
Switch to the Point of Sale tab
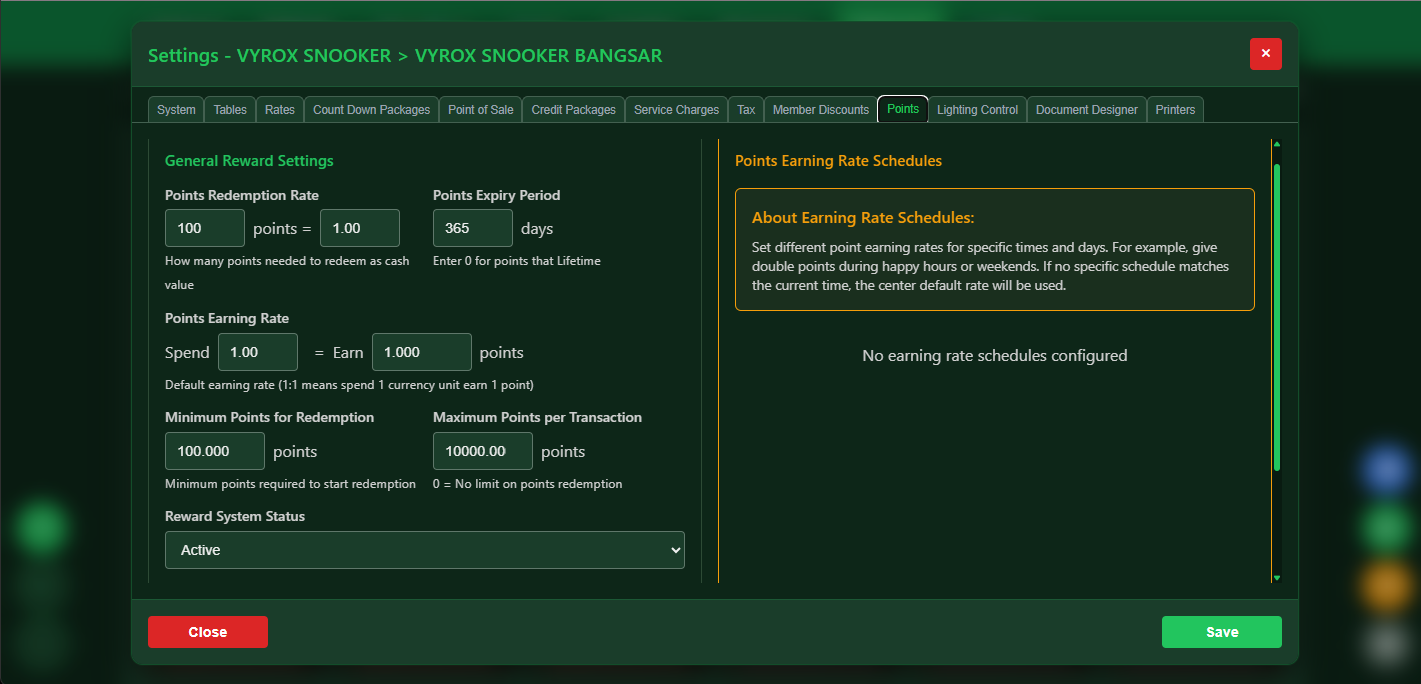pyautogui.click(x=480, y=109)
